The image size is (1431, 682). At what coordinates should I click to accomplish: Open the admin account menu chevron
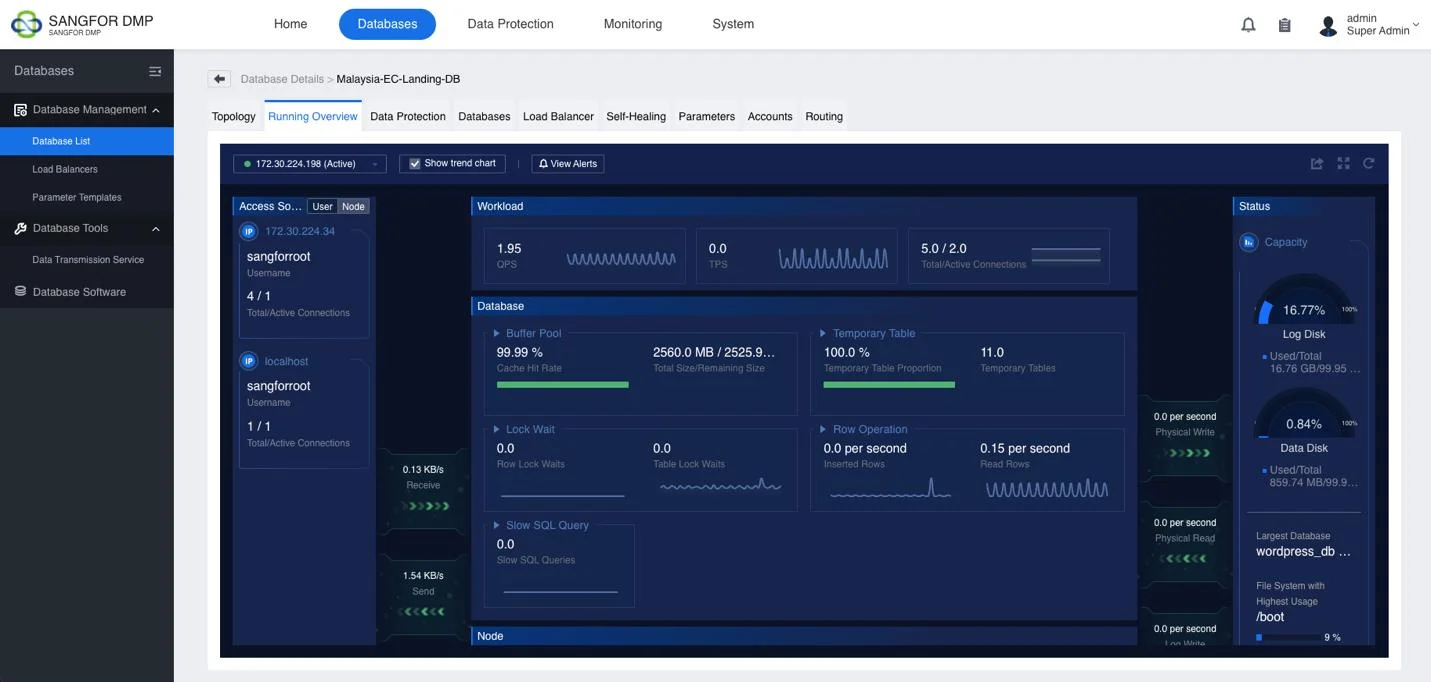pyautogui.click(x=1416, y=25)
